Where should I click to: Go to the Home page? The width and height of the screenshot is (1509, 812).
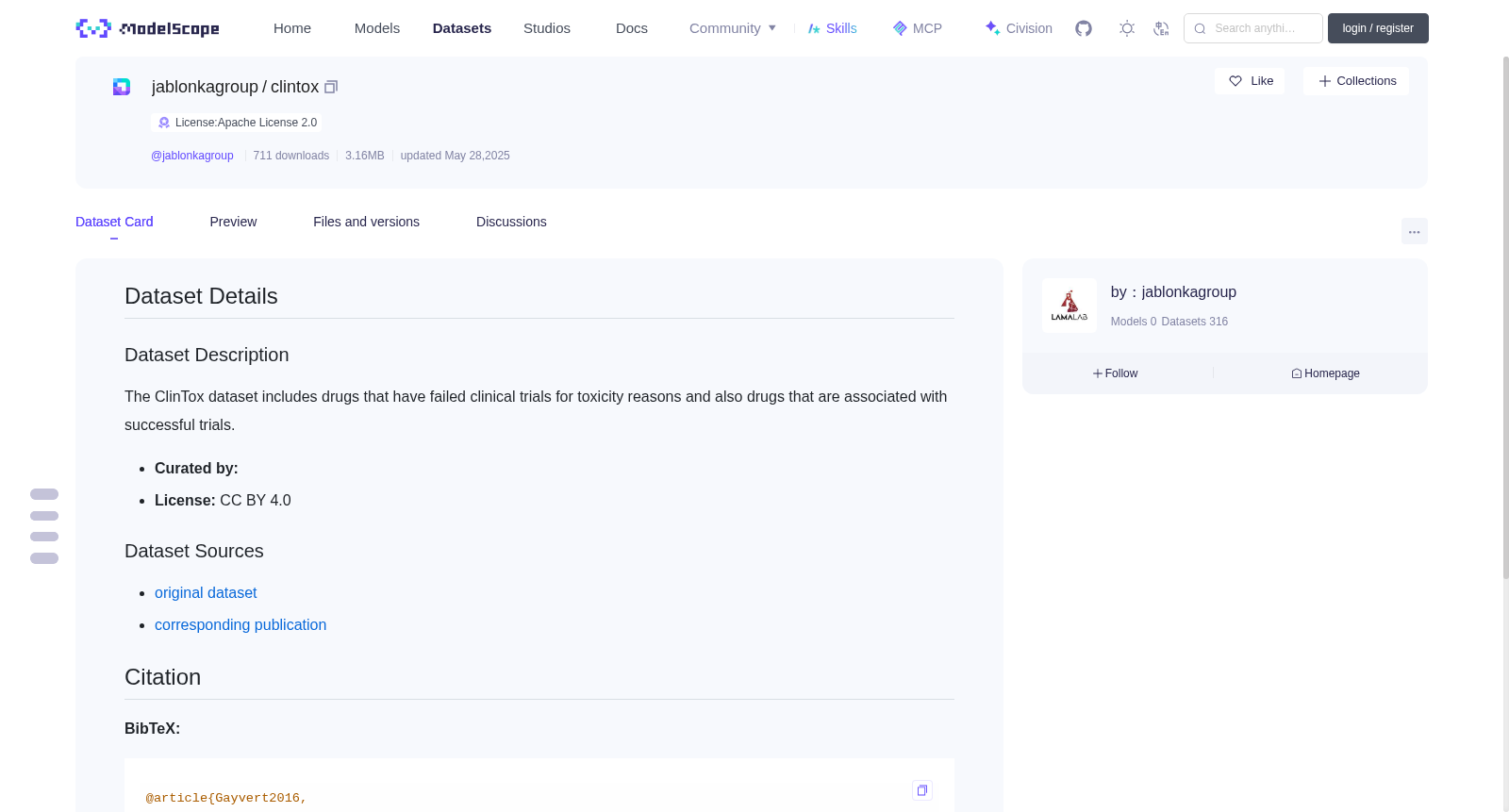coord(292,28)
